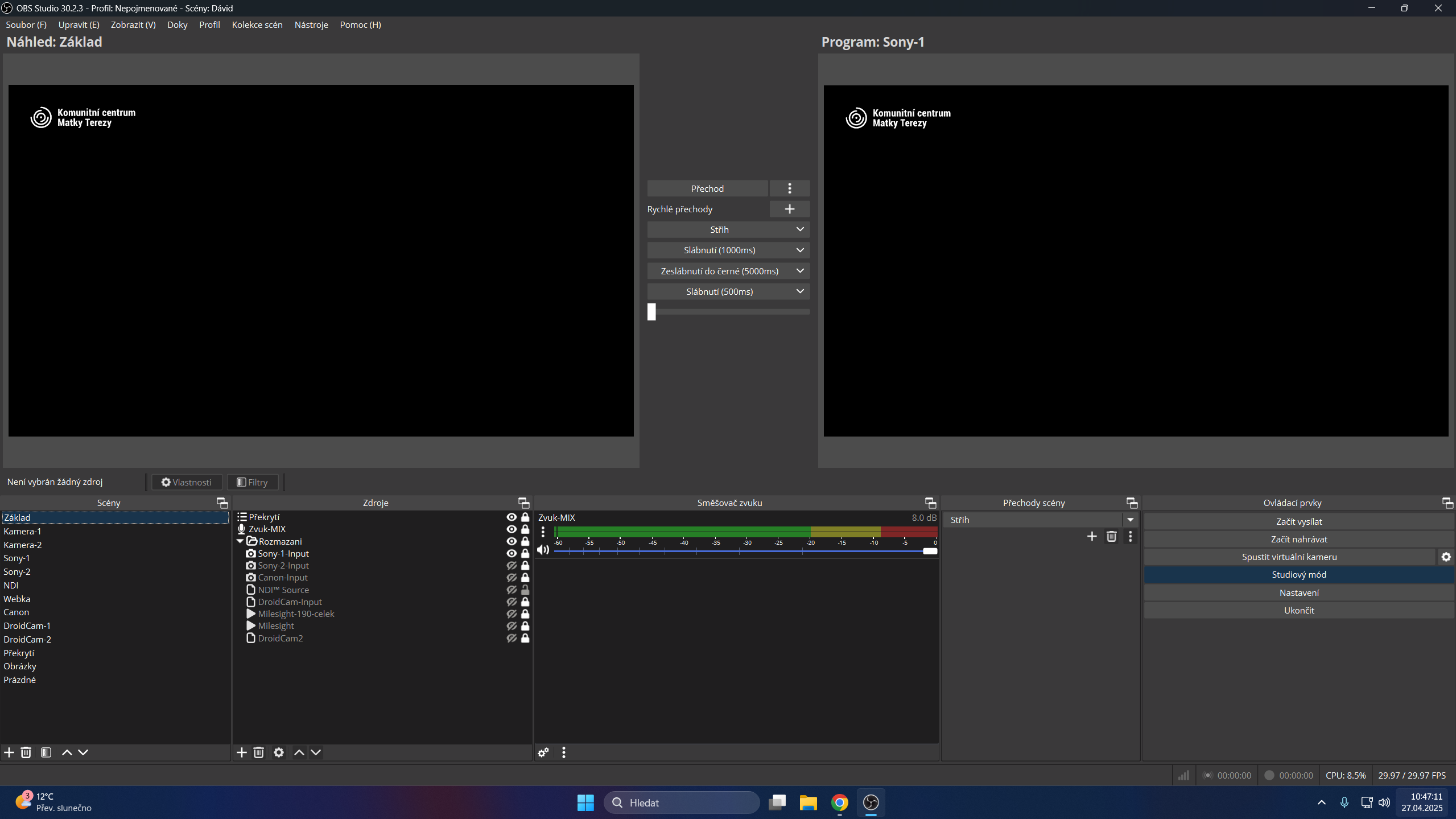Open scene filters icon in Scény toolbar

[46, 752]
